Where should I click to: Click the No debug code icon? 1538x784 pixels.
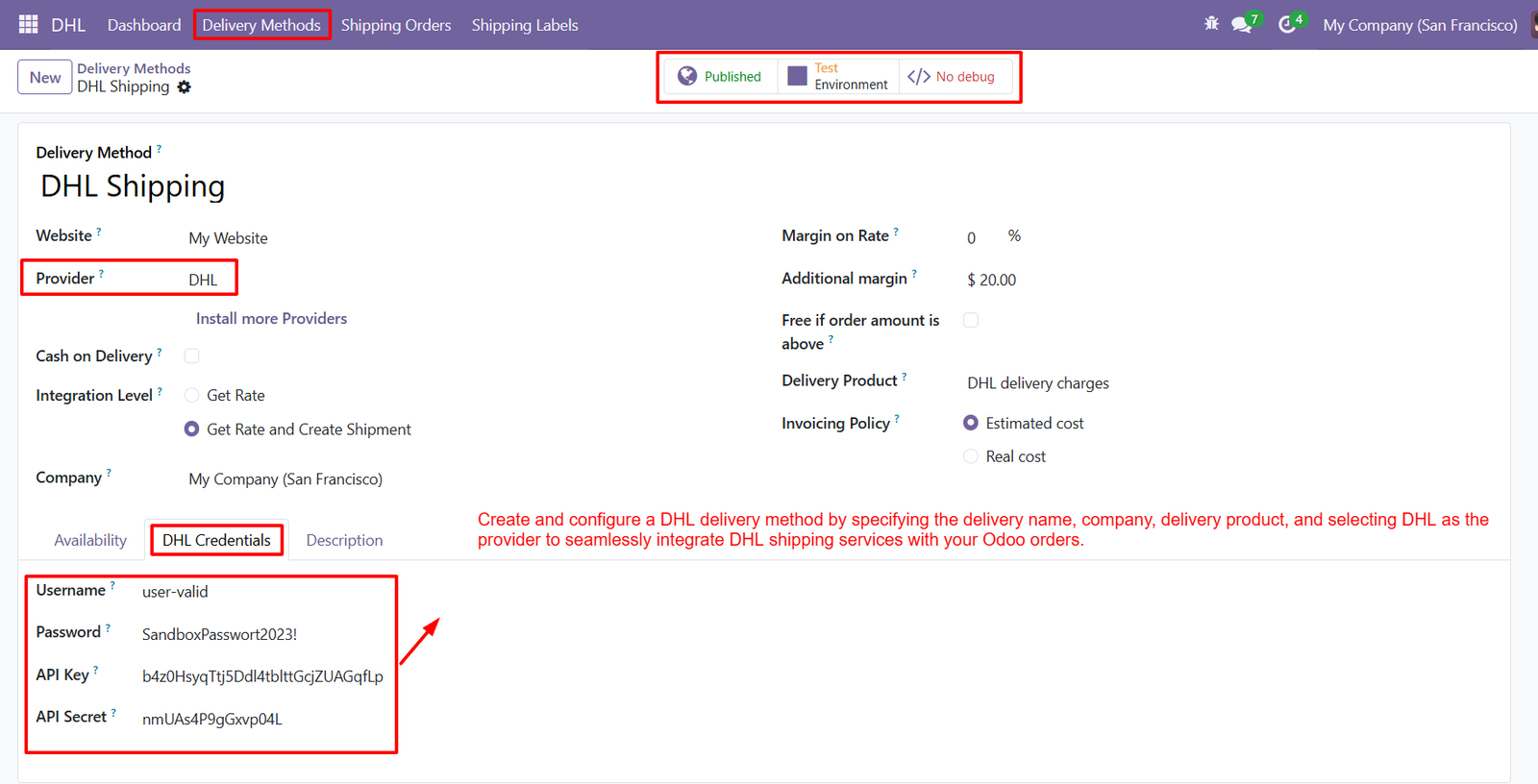tap(919, 76)
